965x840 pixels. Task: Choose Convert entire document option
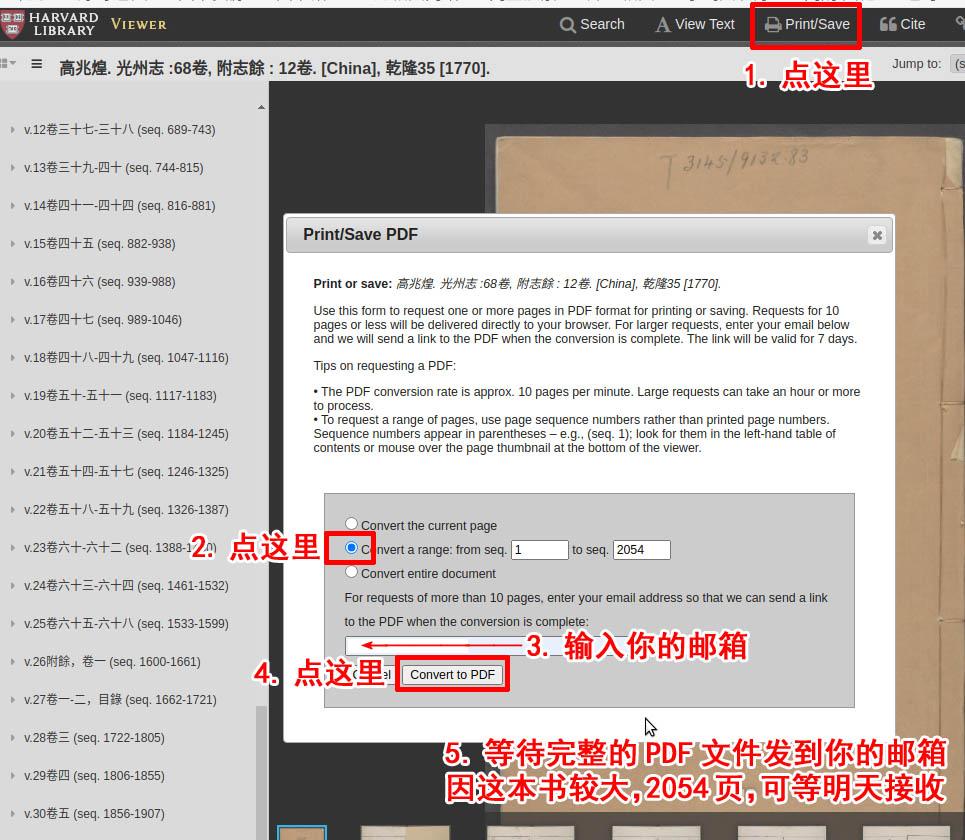pos(351,572)
